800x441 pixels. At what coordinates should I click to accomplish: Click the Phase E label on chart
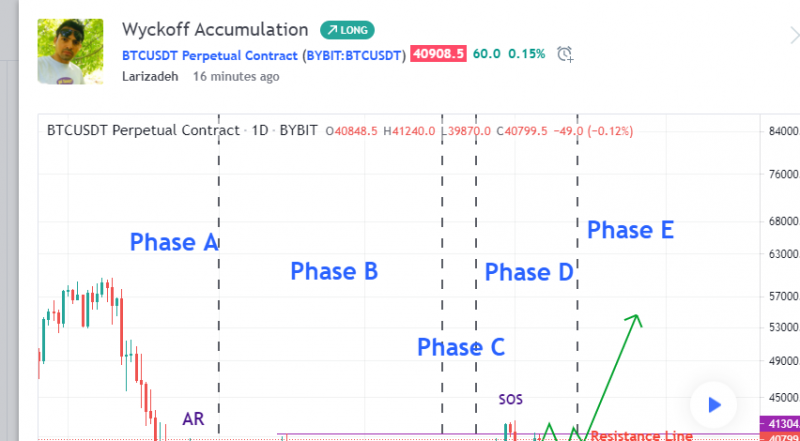(630, 230)
